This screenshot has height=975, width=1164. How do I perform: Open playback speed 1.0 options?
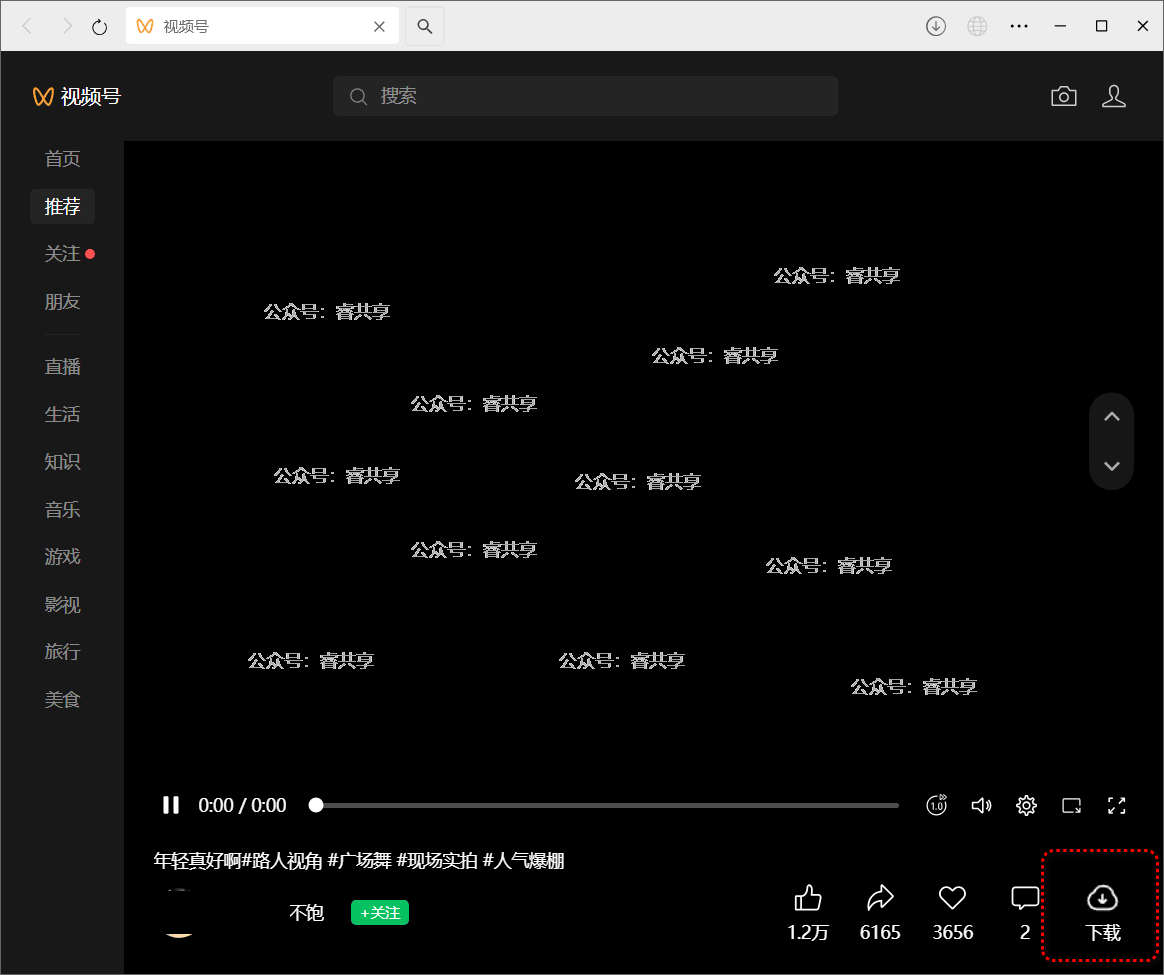click(x=936, y=805)
